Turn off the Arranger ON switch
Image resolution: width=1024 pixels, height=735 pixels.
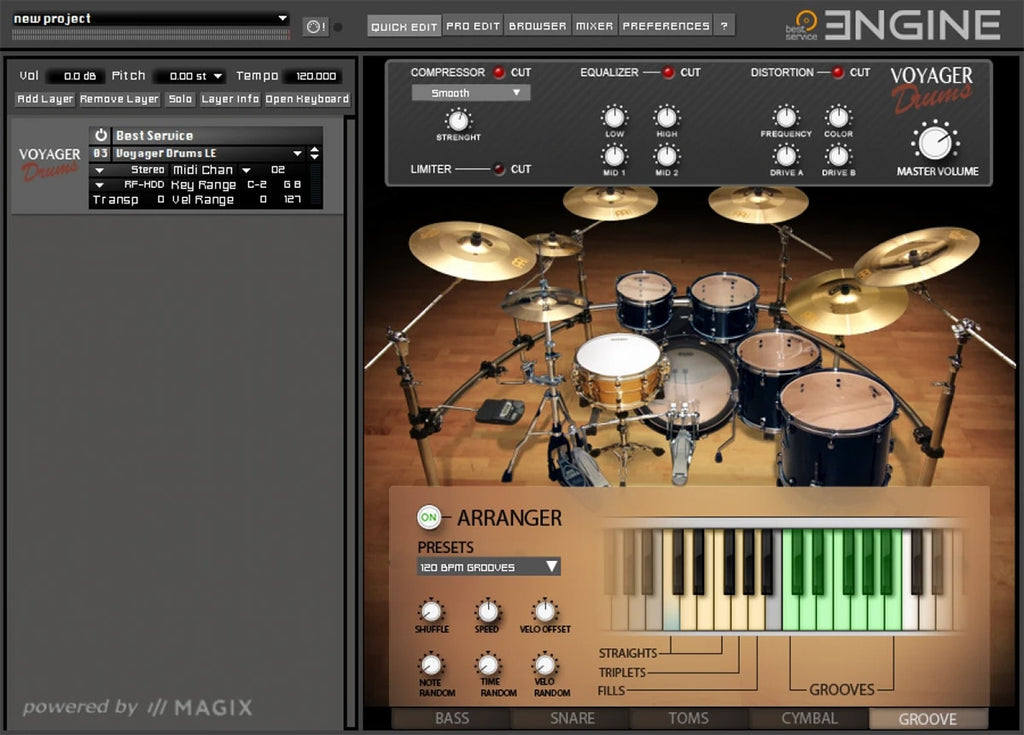[429, 518]
